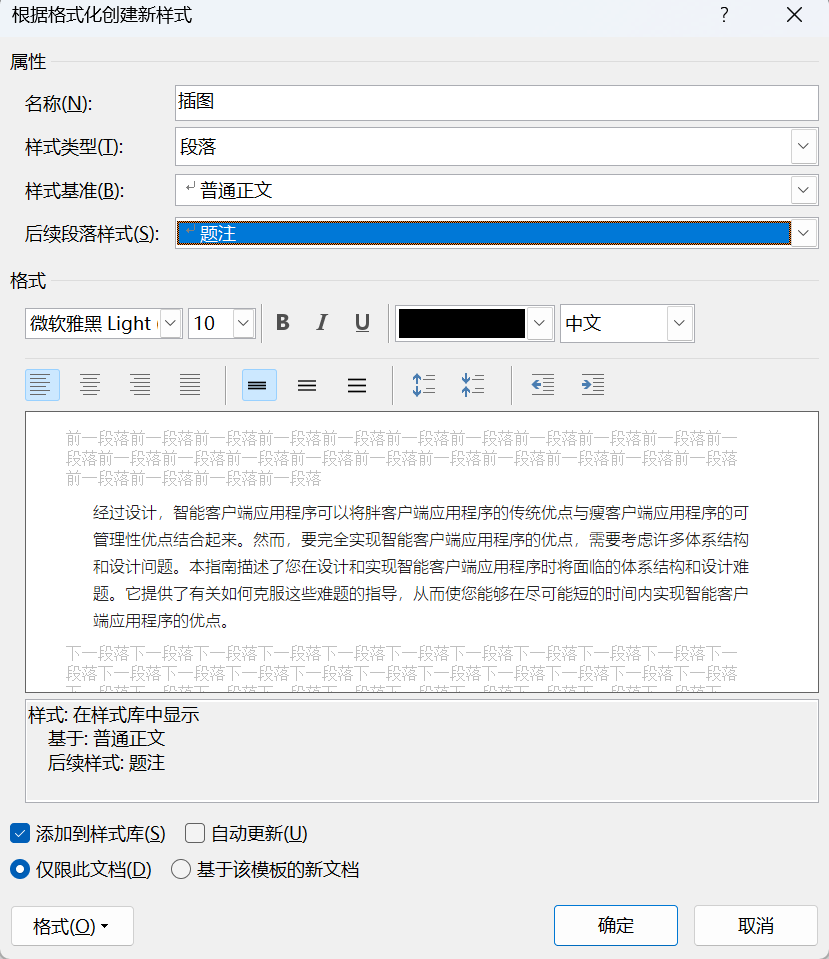Cancel with the 取消 button

click(756, 925)
